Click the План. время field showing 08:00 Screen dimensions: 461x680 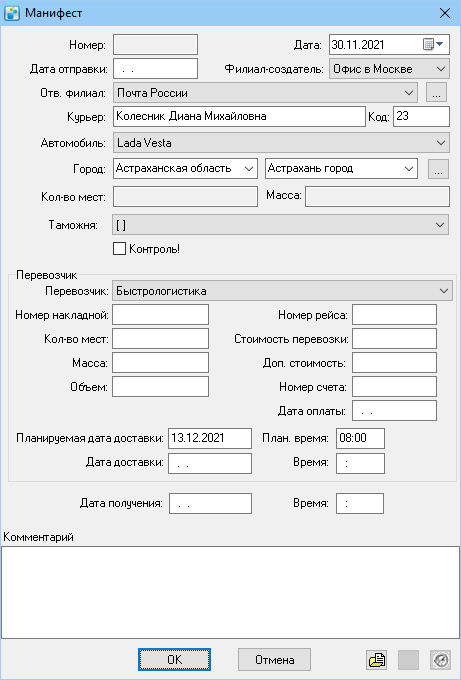[360, 438]
